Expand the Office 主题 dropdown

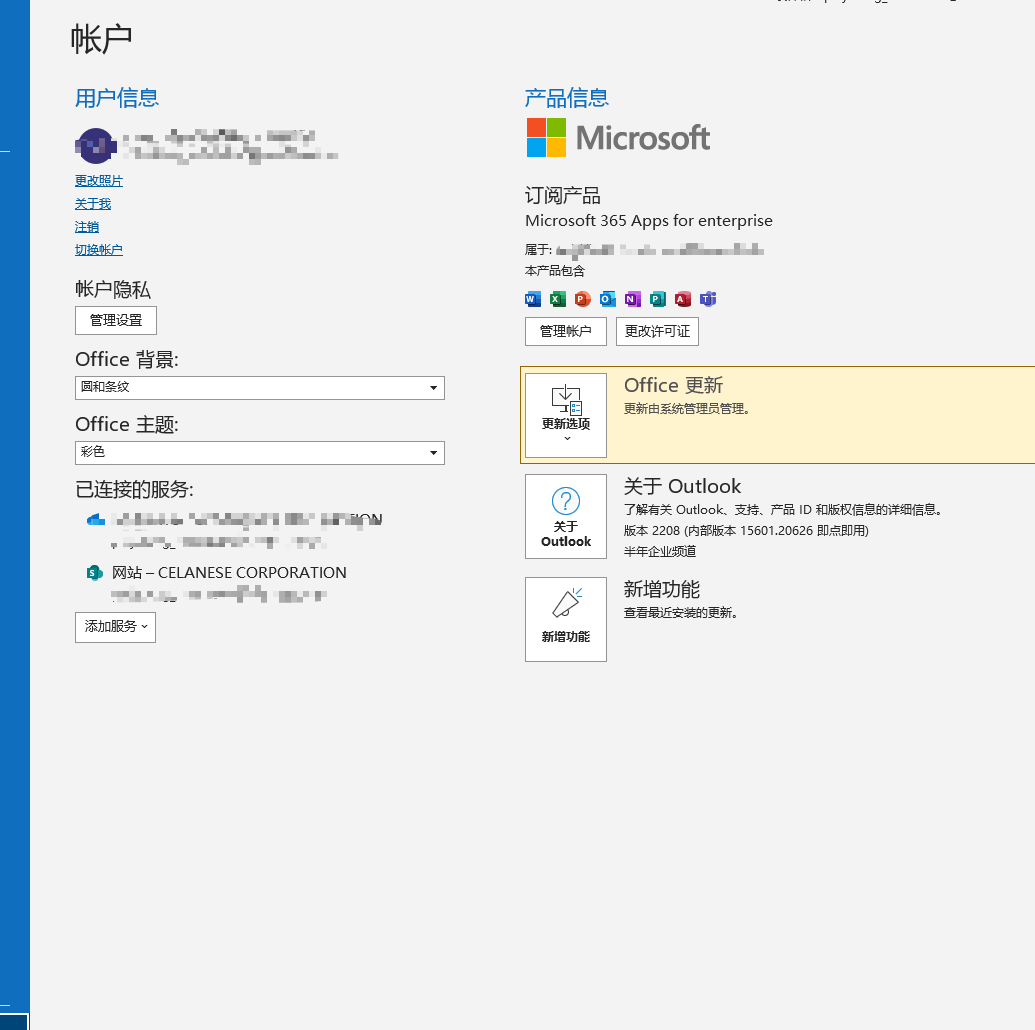click(260, 453)
